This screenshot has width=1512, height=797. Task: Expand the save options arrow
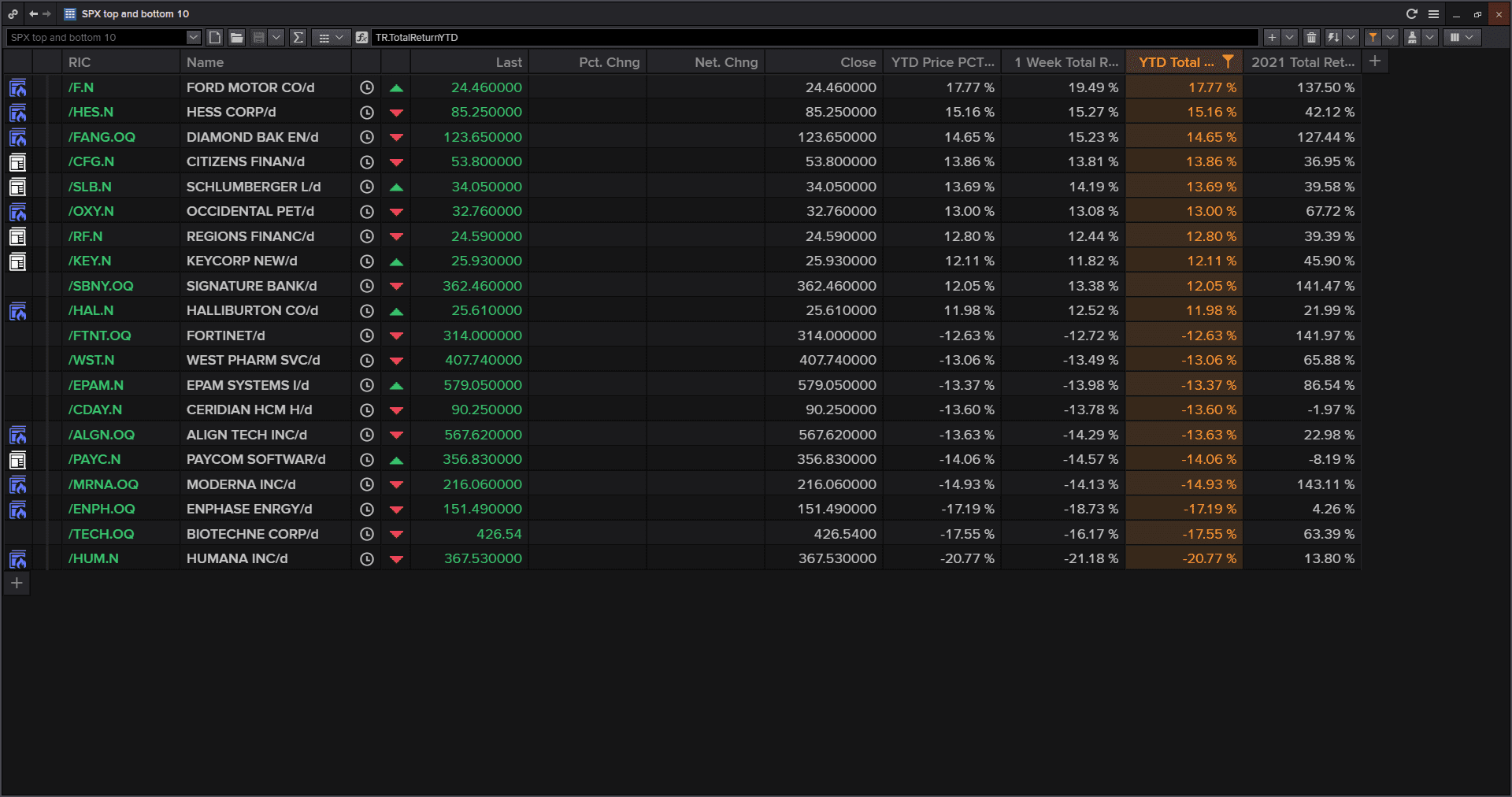(x=276, y=37)
